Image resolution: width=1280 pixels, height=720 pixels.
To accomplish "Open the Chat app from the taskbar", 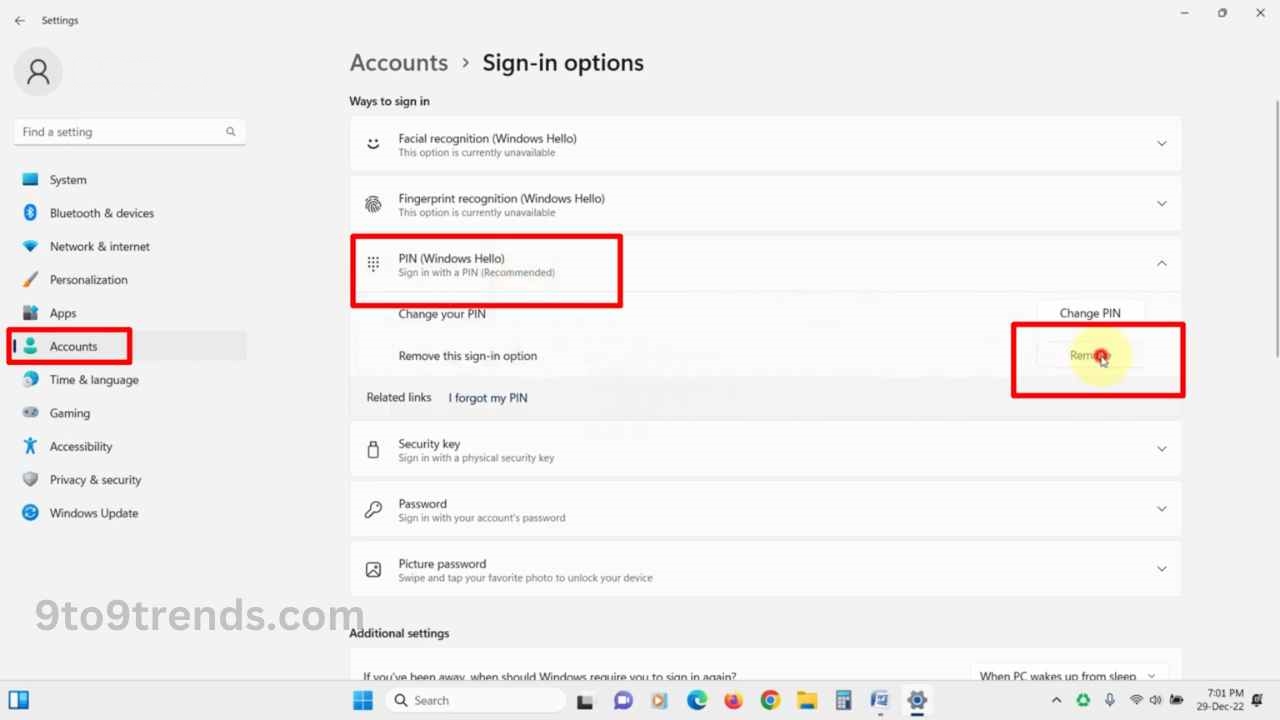I will pyautogui.click(x=623, y=700).
